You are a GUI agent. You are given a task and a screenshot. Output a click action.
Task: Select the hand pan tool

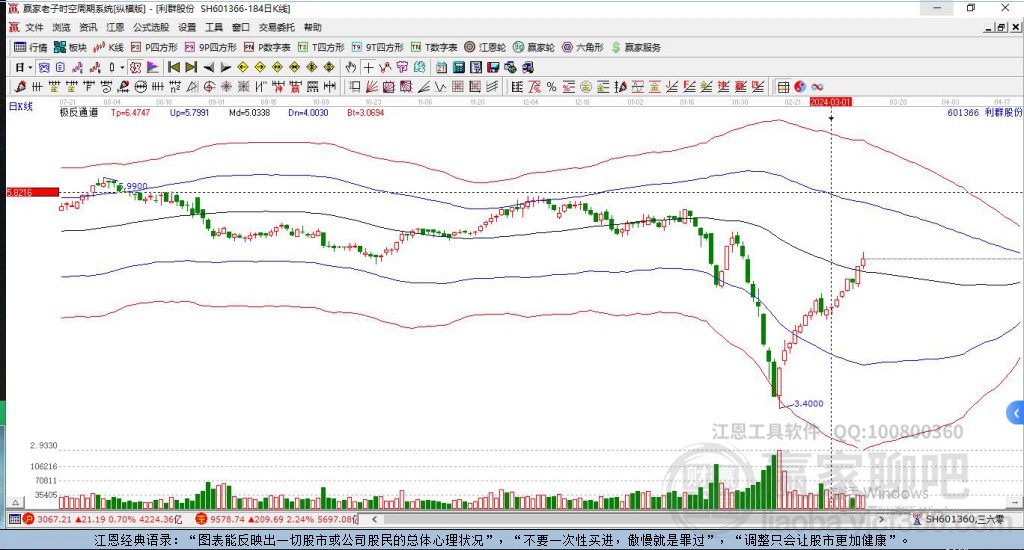point(351,67)
